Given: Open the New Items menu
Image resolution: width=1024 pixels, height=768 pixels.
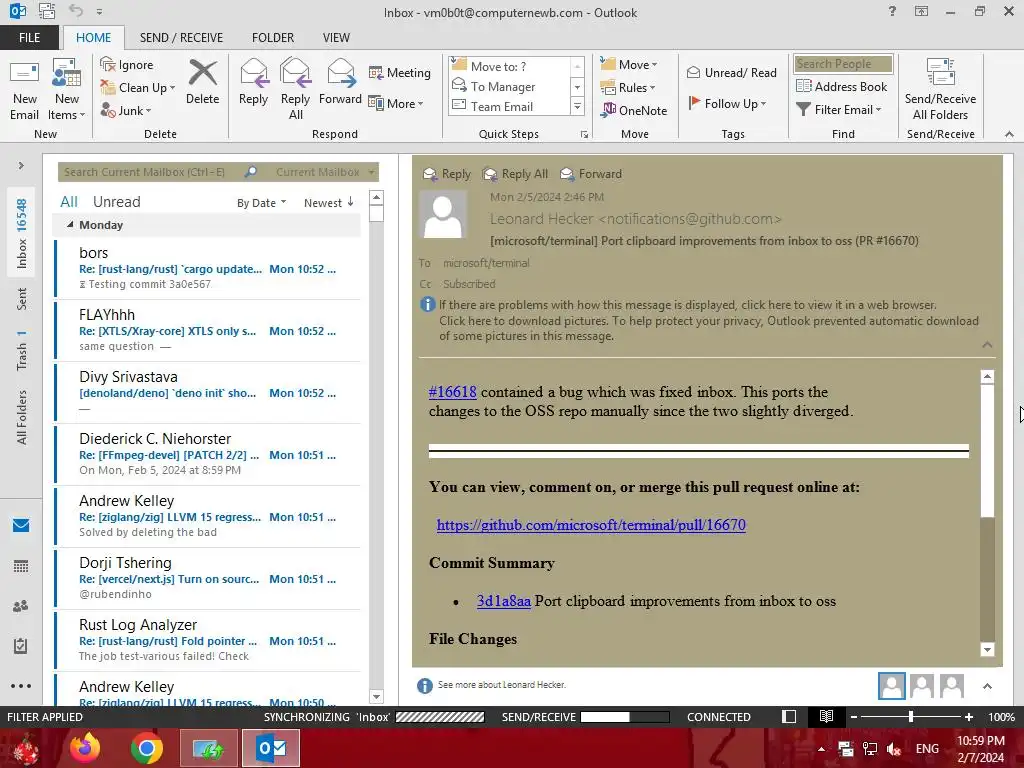Looking at the screenshot, I should point(67,90).
